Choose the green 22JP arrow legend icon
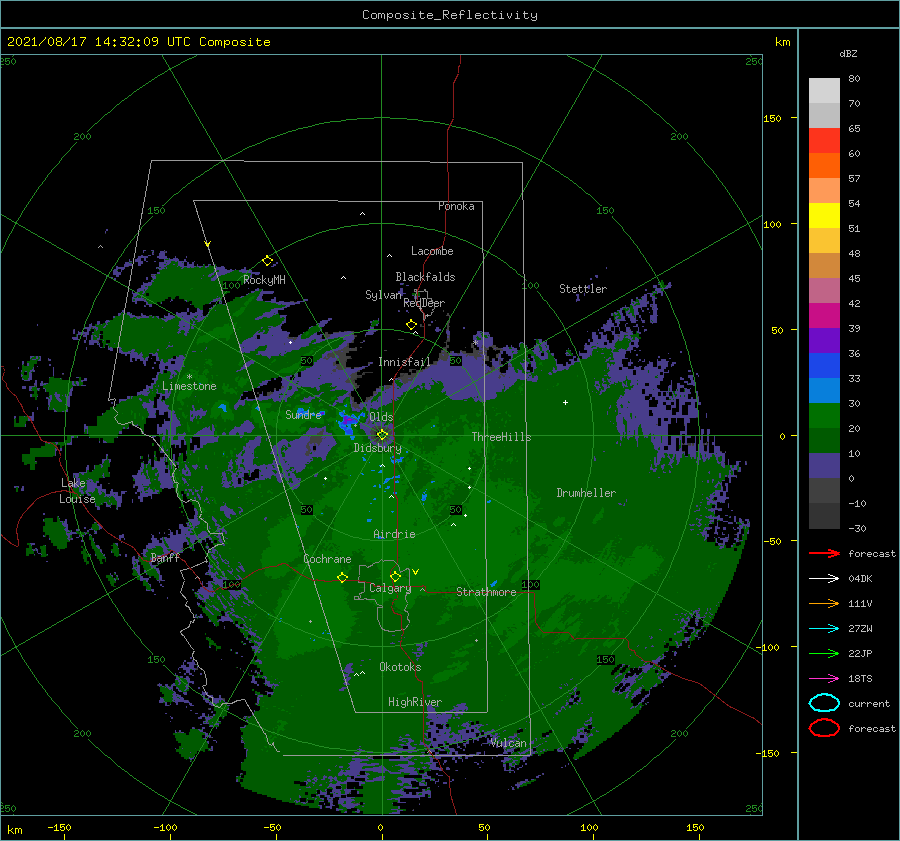Viewport: 900px width, 841px height. (x=824, y=653)
